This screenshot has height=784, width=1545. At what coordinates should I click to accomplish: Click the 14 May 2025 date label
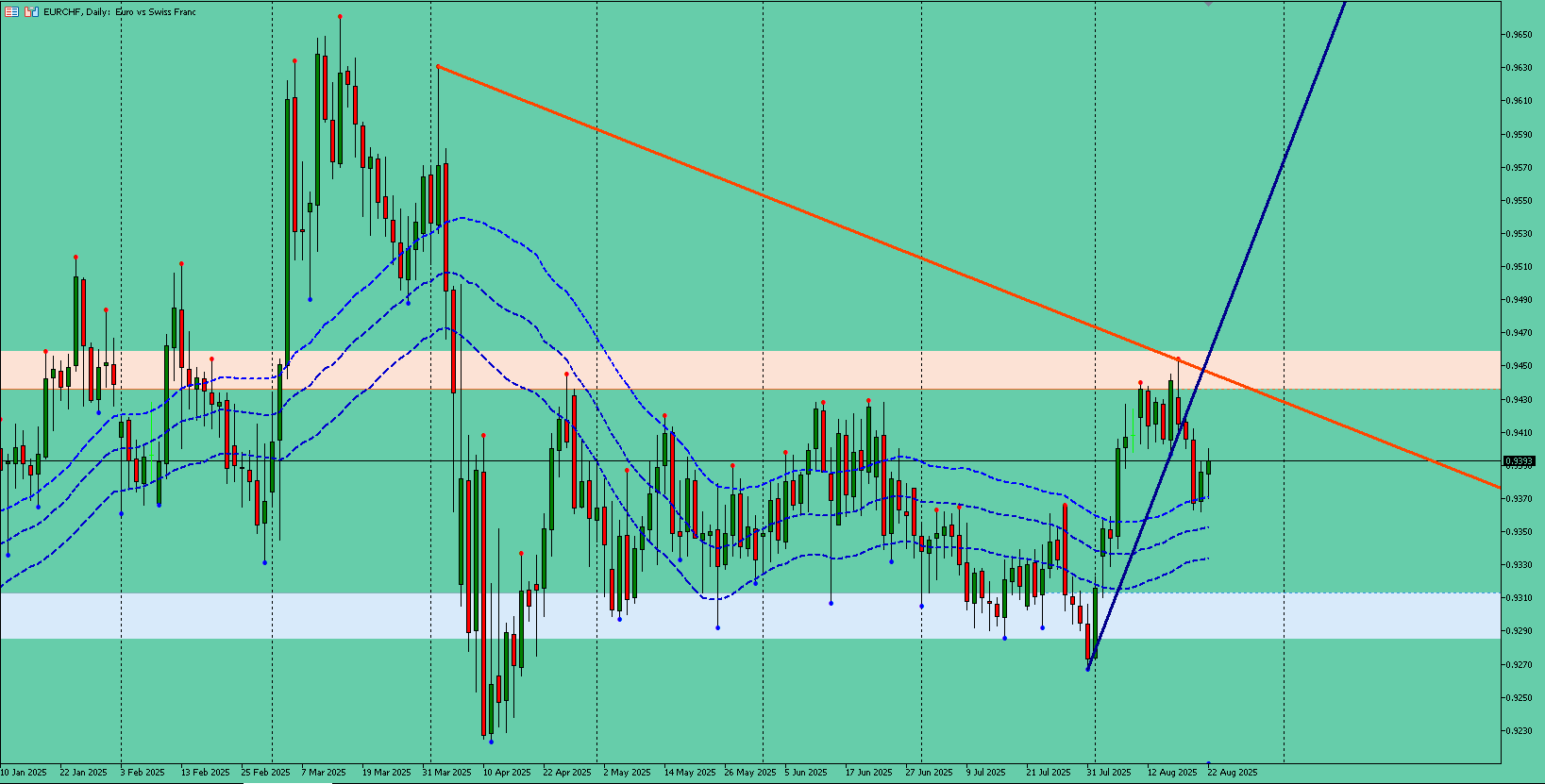[x=689, y=773]
